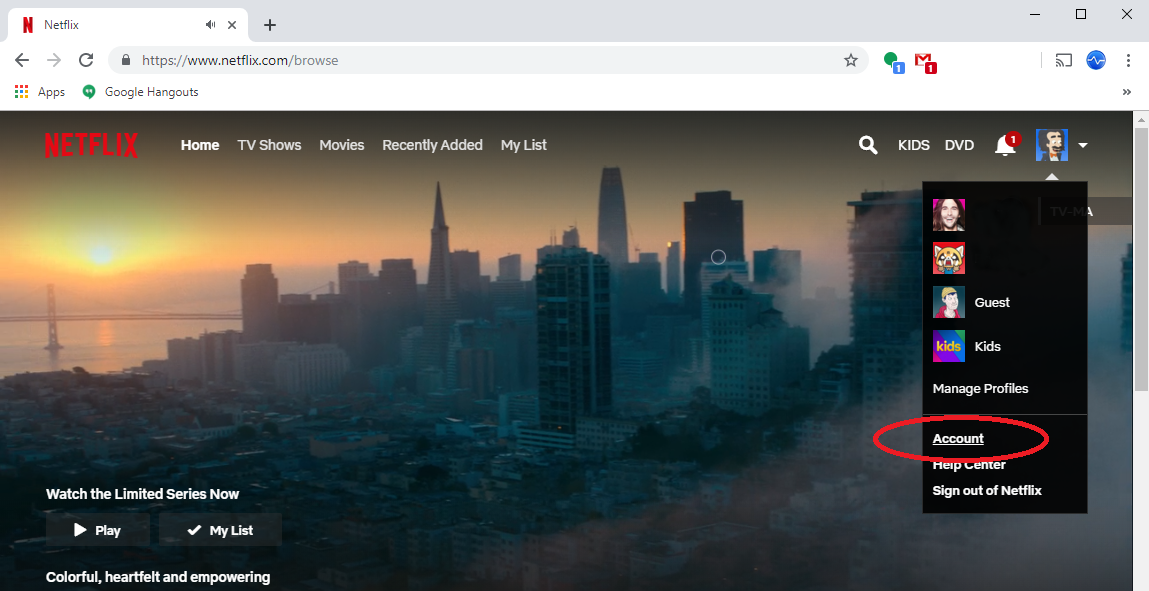
Task: Open KIDS link in header
Action: pyautogui.click(x=914, y=145)
